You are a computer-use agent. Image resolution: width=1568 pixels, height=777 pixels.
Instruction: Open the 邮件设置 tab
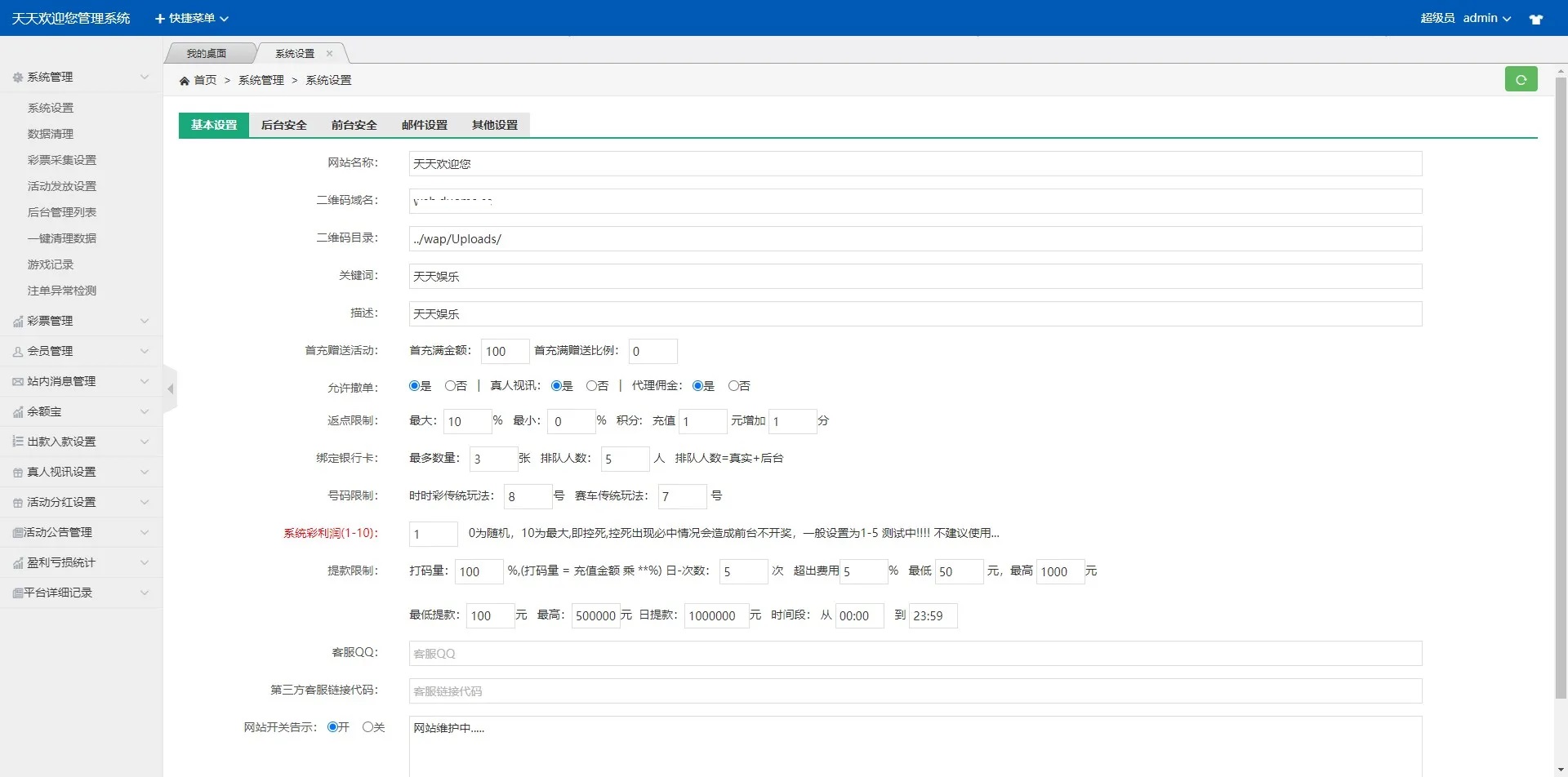tap(424, 125)
